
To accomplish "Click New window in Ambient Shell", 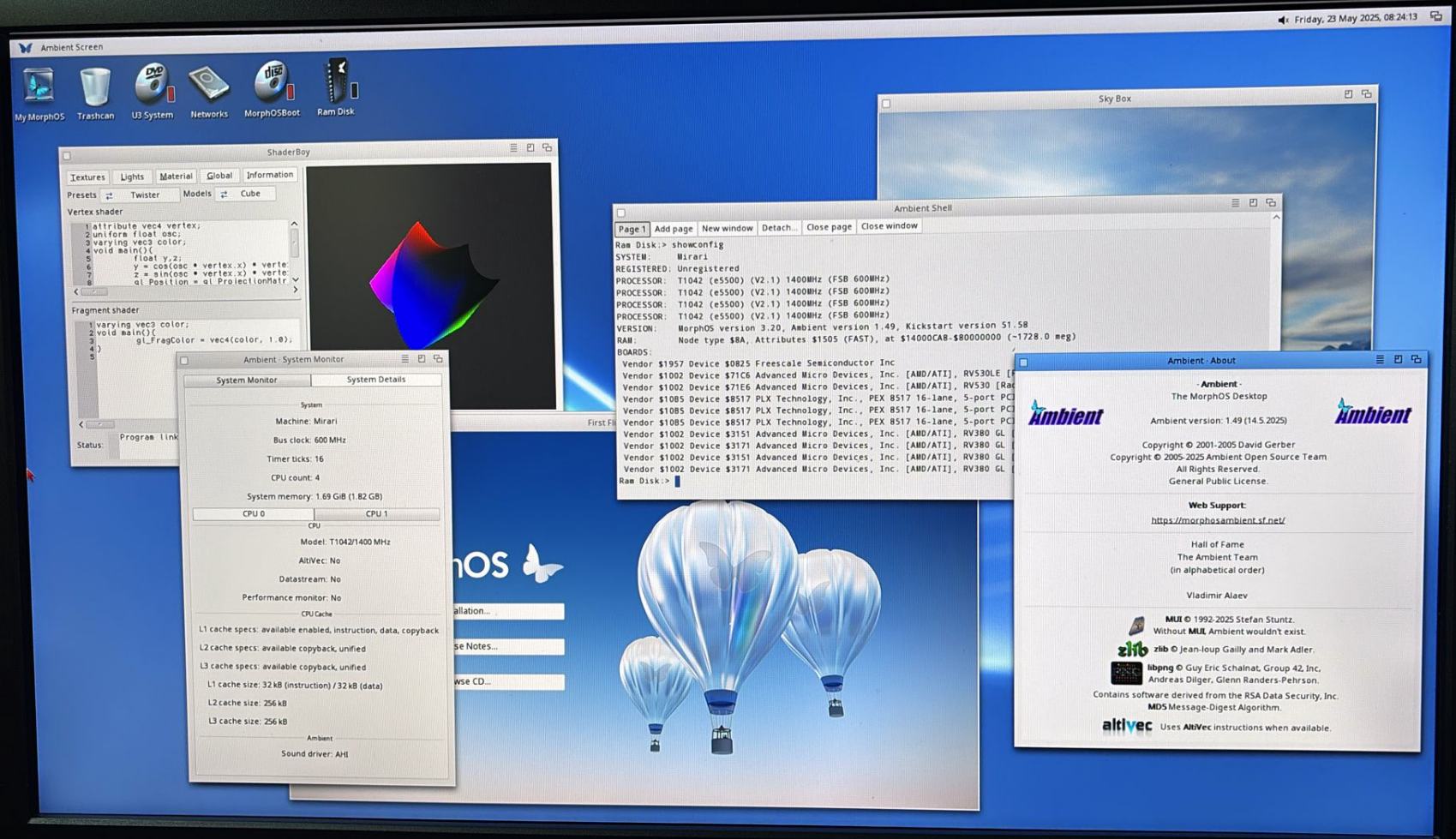I will [727, 229].
